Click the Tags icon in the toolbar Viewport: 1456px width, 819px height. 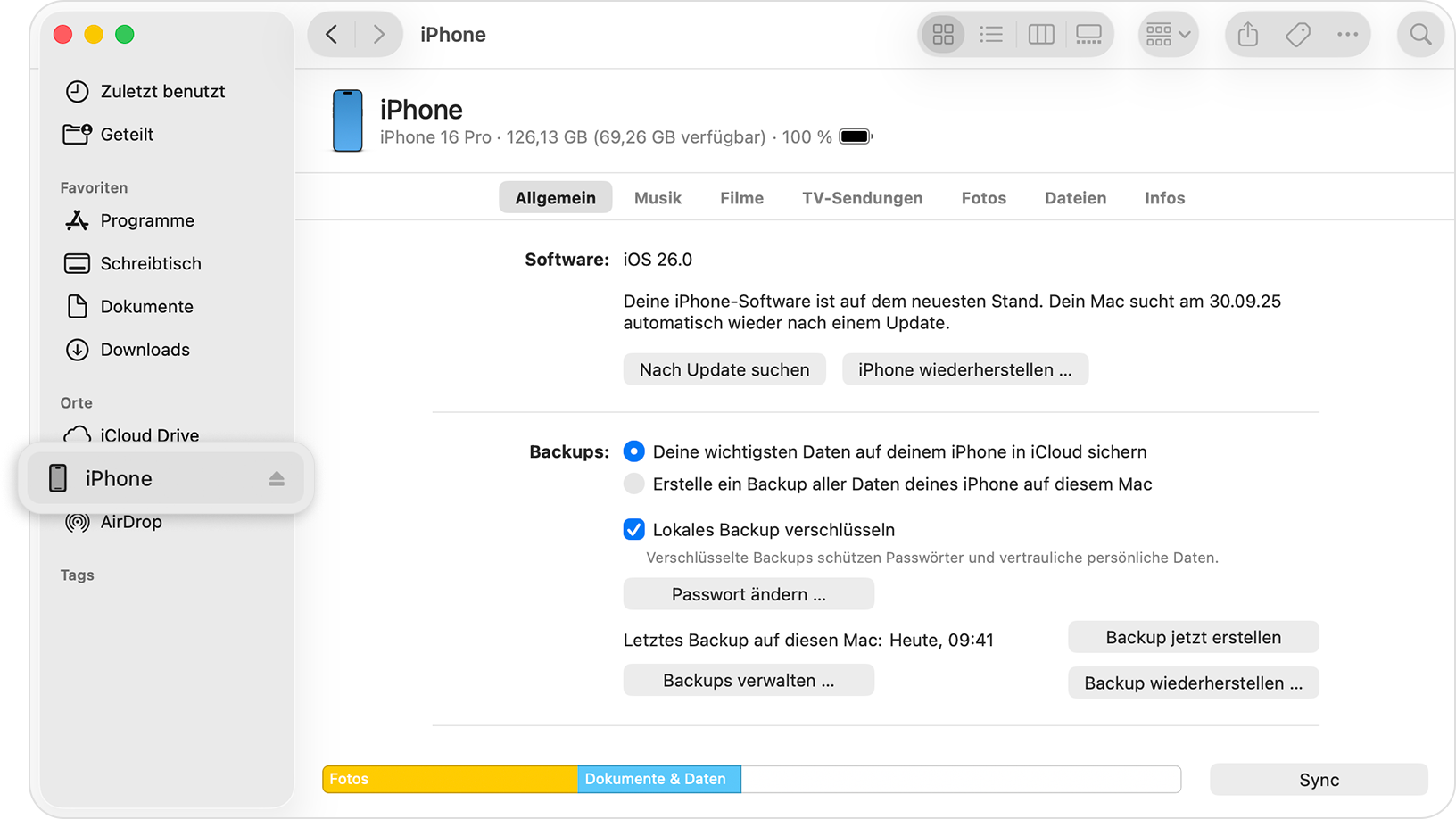click(1298, 34)
